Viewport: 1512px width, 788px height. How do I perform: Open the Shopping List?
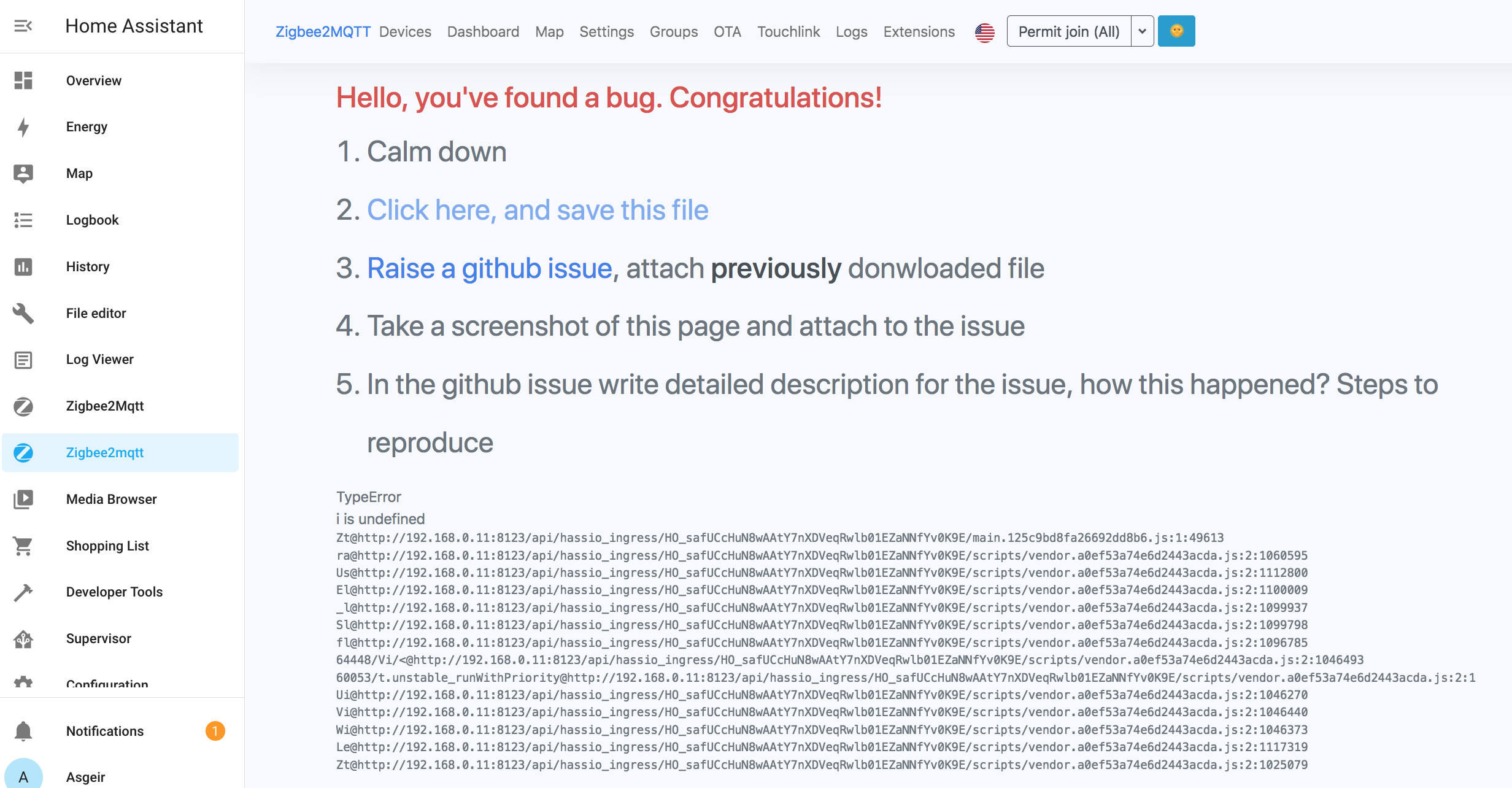tap(107, 546)
